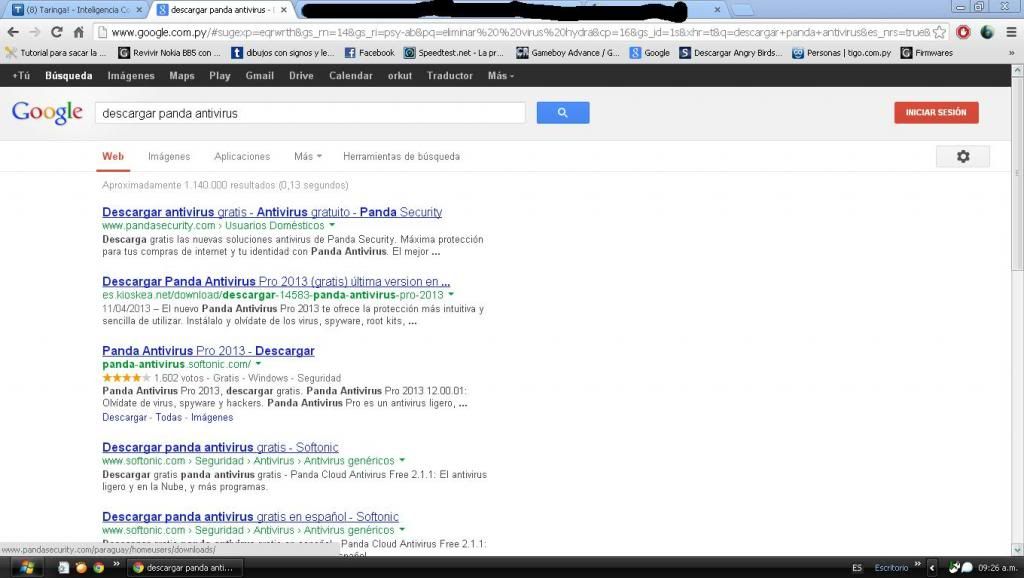Select the Web search tab
Image resolution: width=1024 pixels, height=578 pixels.
pyautogui.click(x=113, y=157)
